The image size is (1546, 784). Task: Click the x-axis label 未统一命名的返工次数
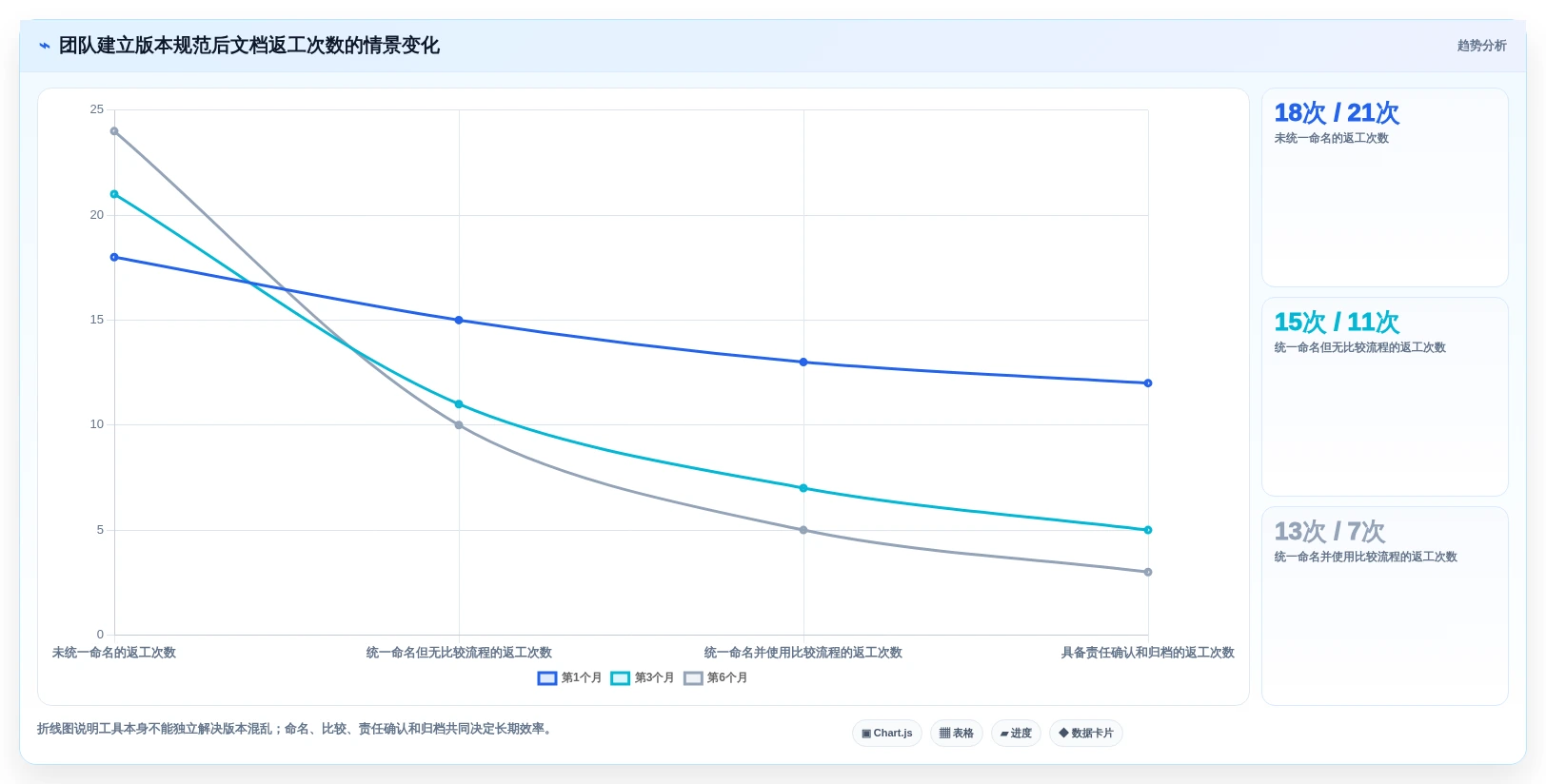pyautogui.click(x=114, y=653)
